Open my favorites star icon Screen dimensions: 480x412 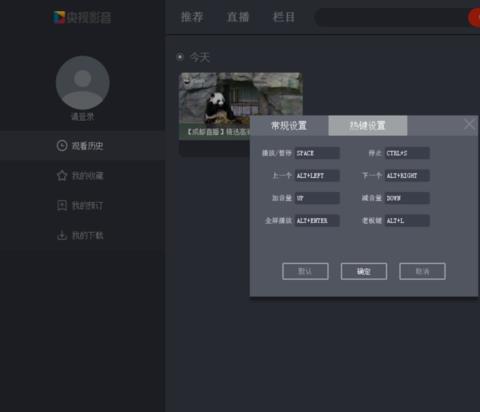pos(62,175)
